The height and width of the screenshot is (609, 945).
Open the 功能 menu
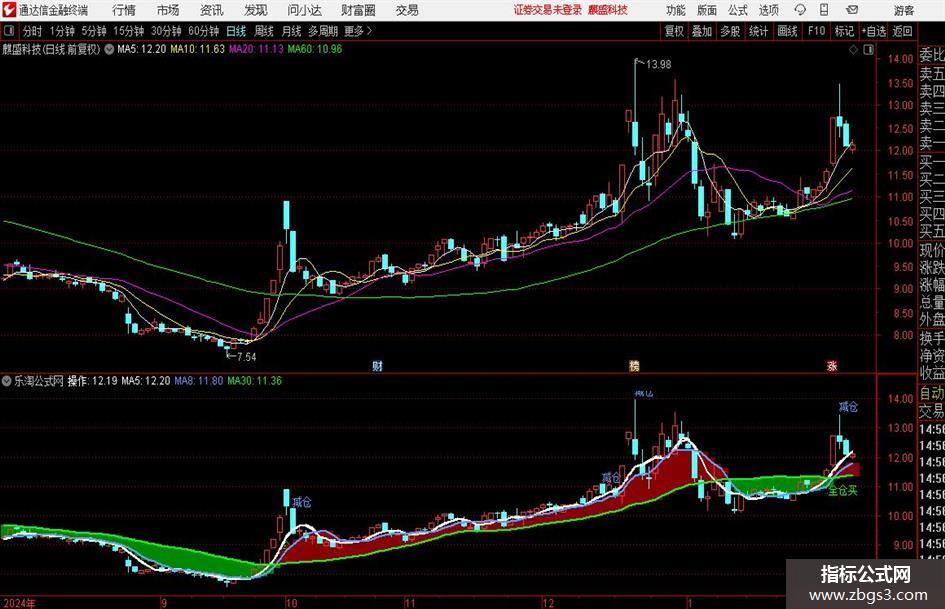pos(676,10)
